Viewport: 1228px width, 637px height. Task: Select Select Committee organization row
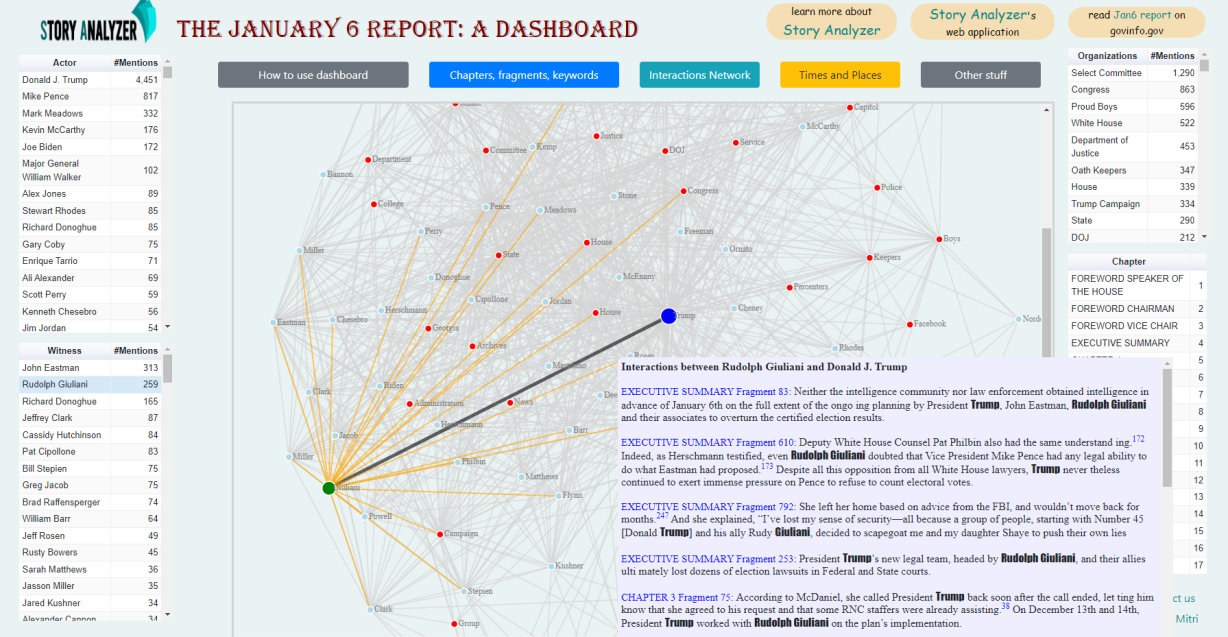click(1133, 73)
